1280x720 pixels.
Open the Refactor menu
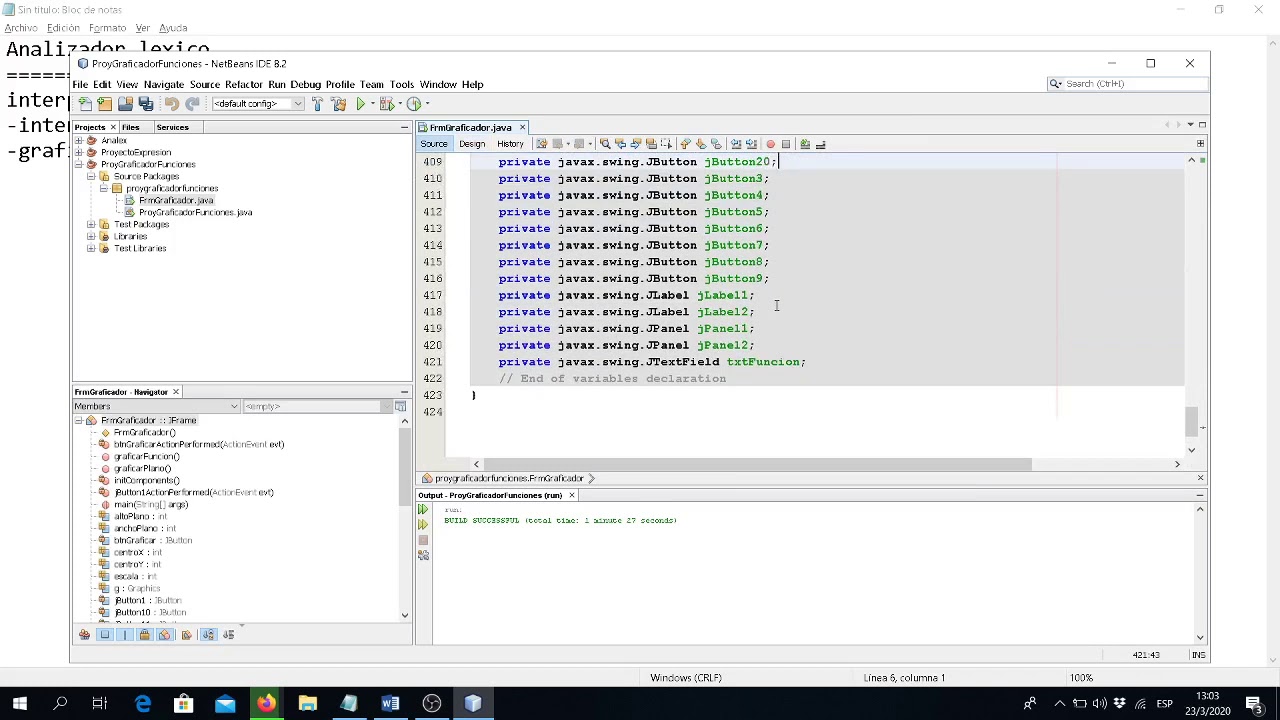(x=243, y=85)
